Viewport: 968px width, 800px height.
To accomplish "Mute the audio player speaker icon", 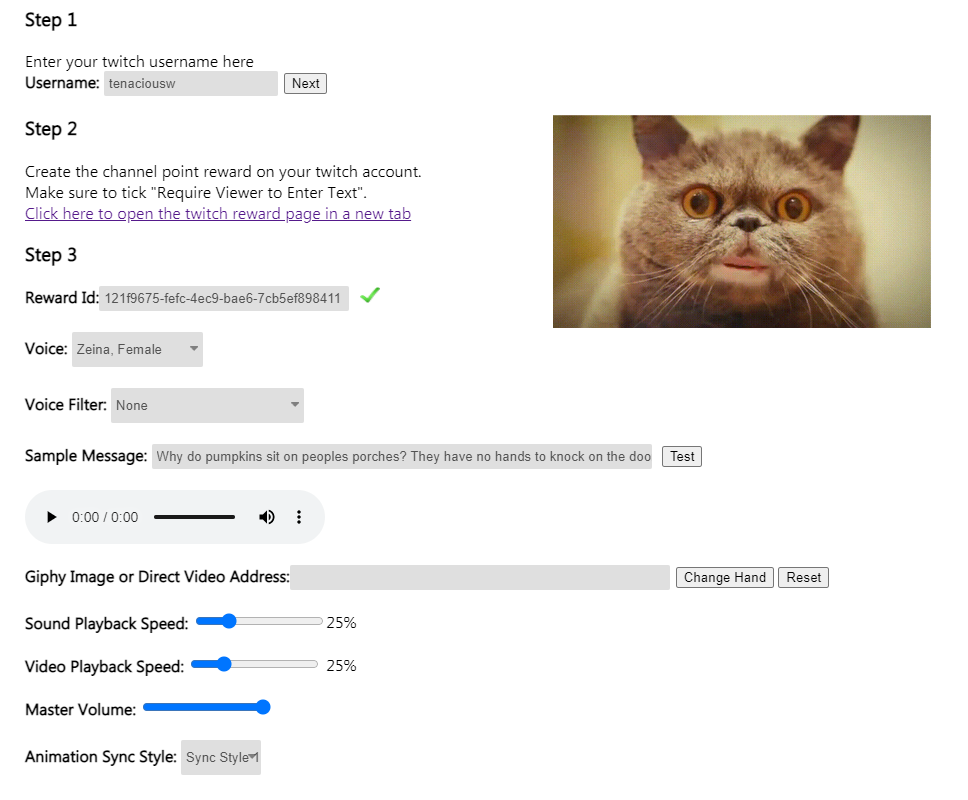I will click(267, 517).
